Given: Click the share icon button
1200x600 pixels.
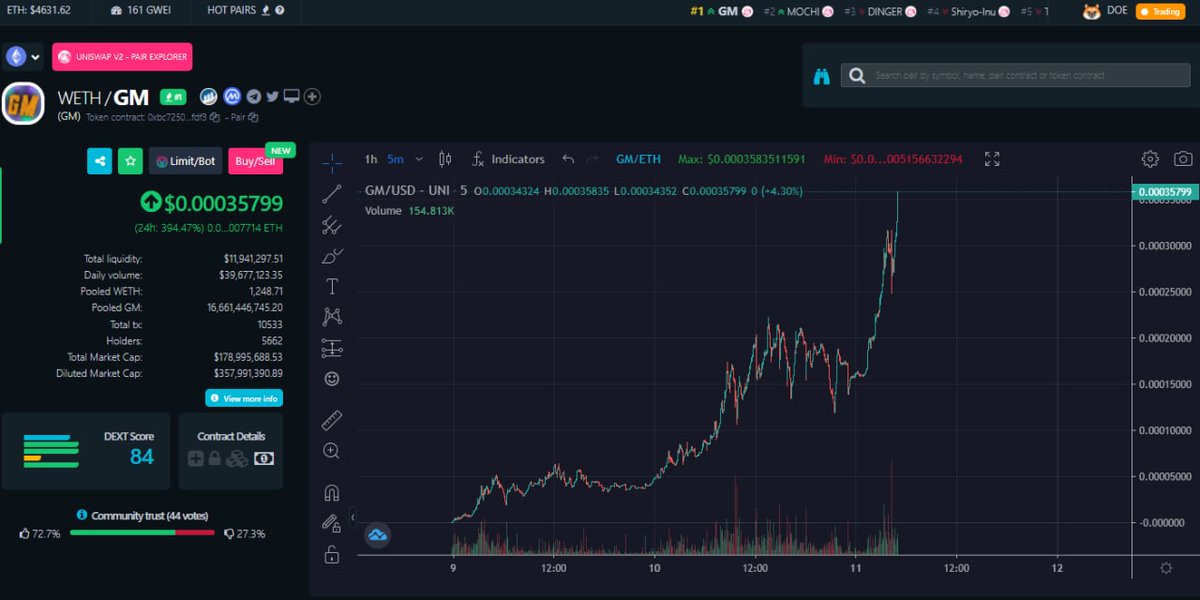Looking at the screenshot, I should 99,161.
